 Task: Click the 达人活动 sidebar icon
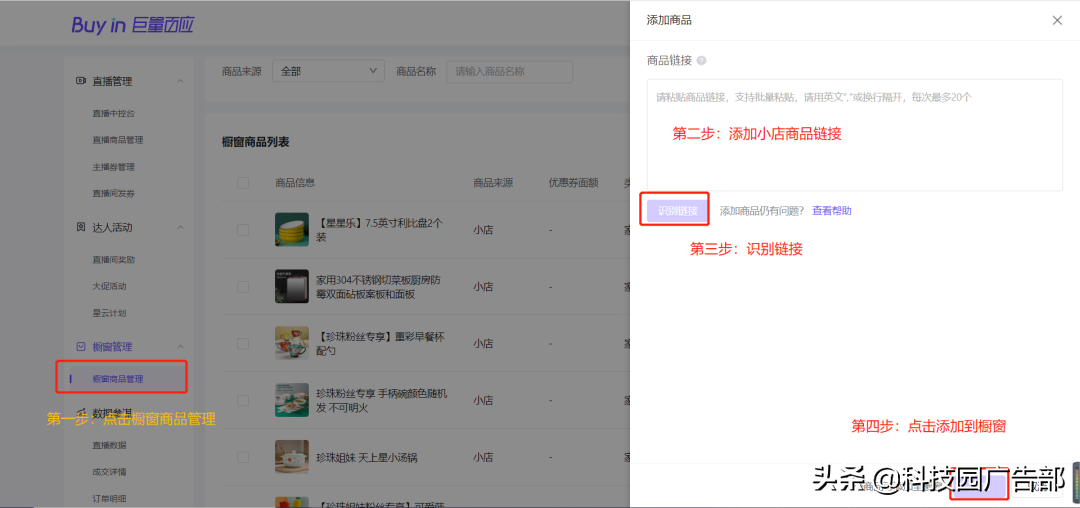point(80,227)
